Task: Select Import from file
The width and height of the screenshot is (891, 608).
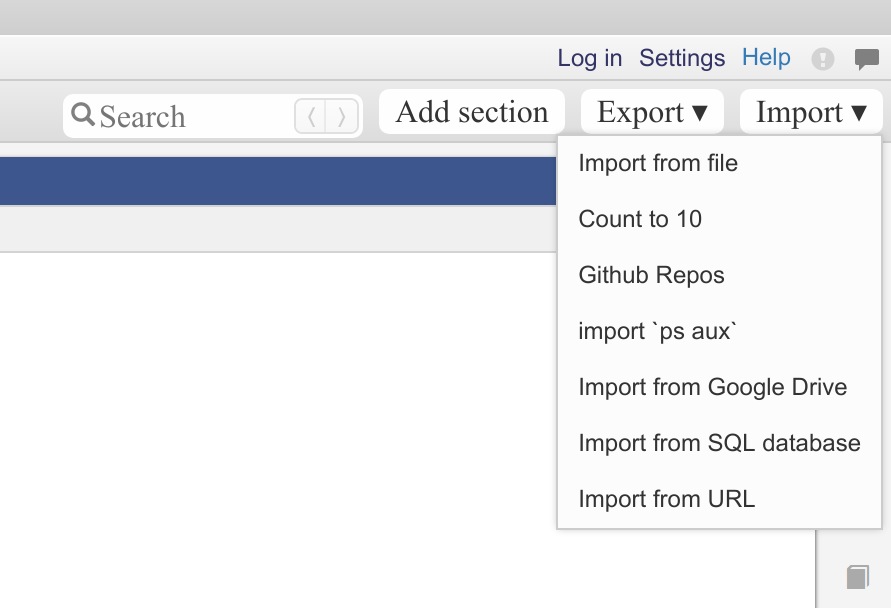Action: [657, 163]
